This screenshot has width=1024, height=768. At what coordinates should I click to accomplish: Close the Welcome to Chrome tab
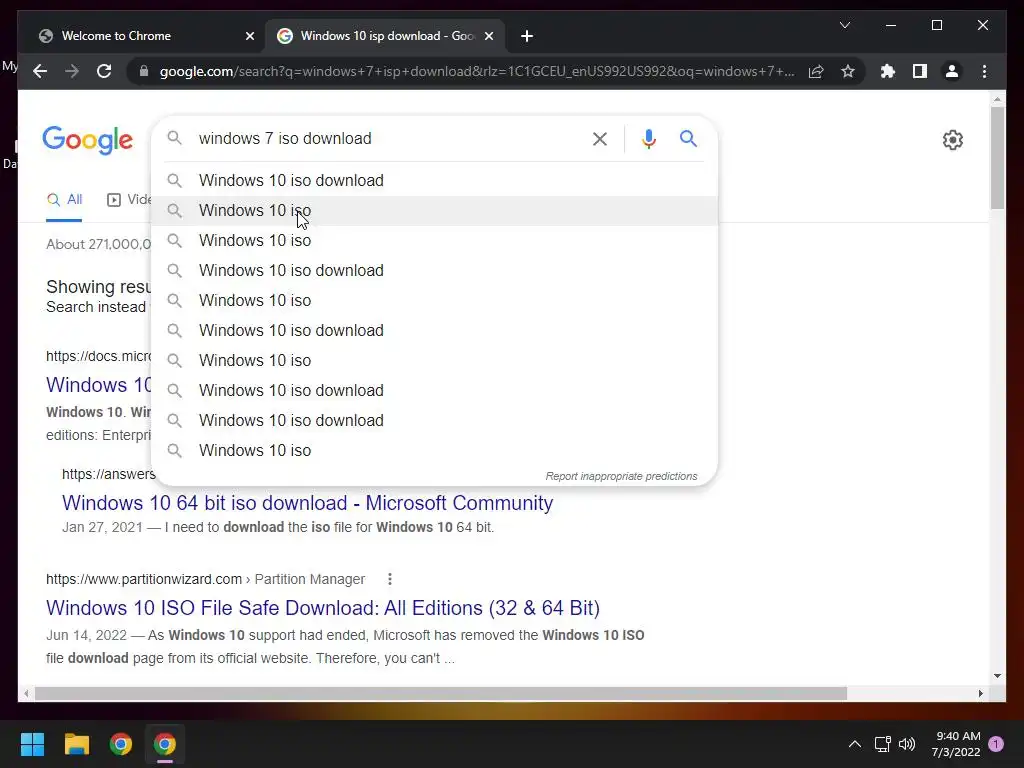[249, 36]
